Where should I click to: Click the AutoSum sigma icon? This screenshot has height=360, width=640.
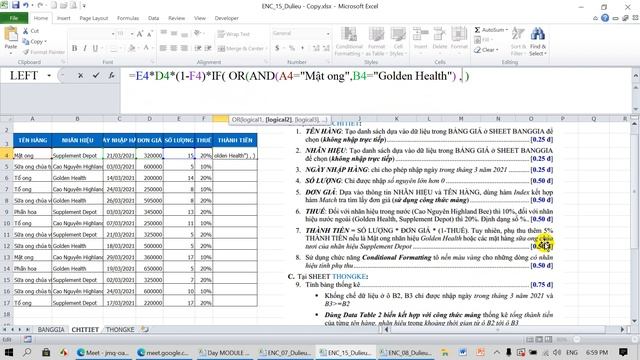pyautogui.click(x=477, y=30)
